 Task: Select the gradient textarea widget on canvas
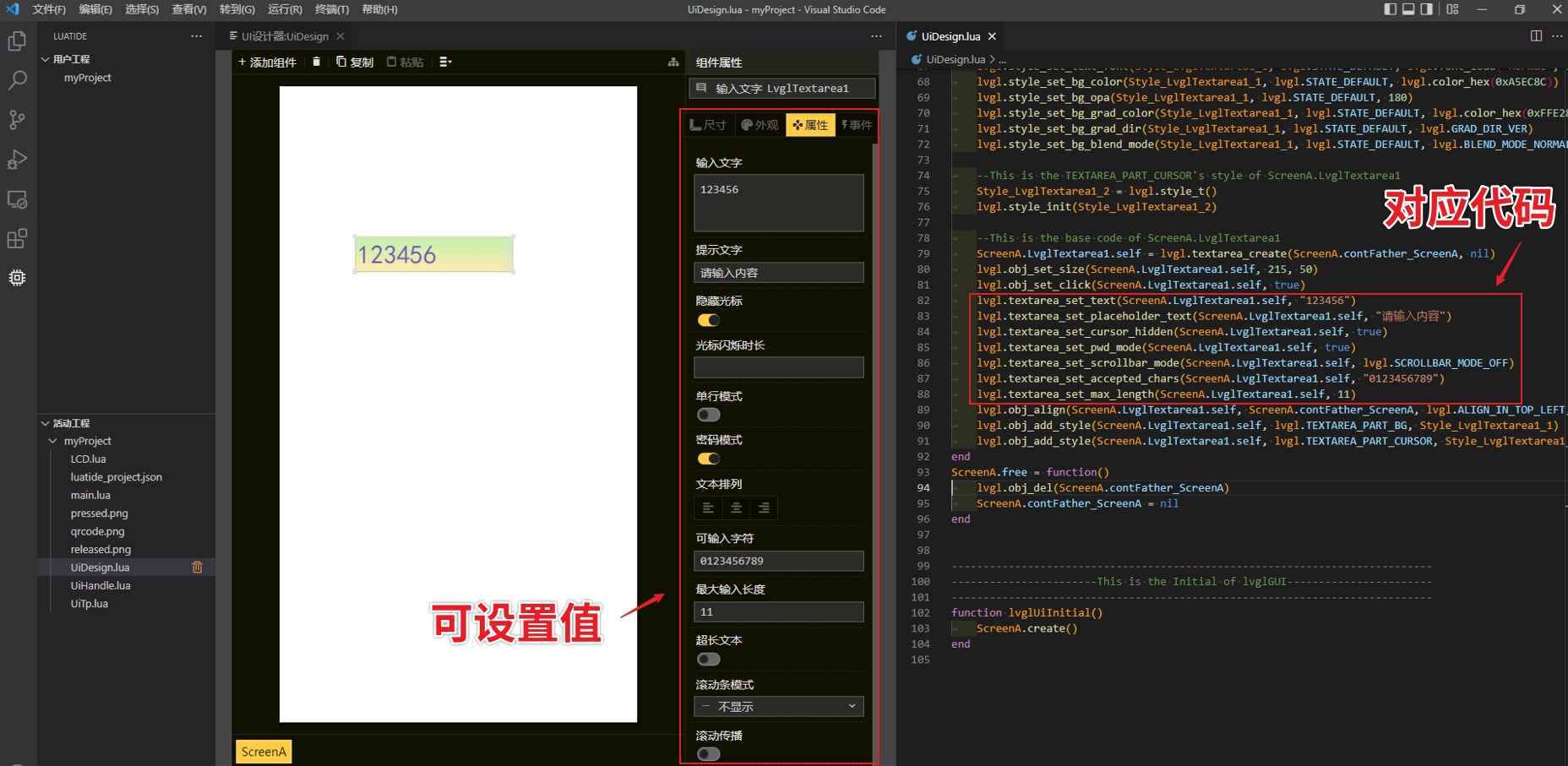click(433, 254)
